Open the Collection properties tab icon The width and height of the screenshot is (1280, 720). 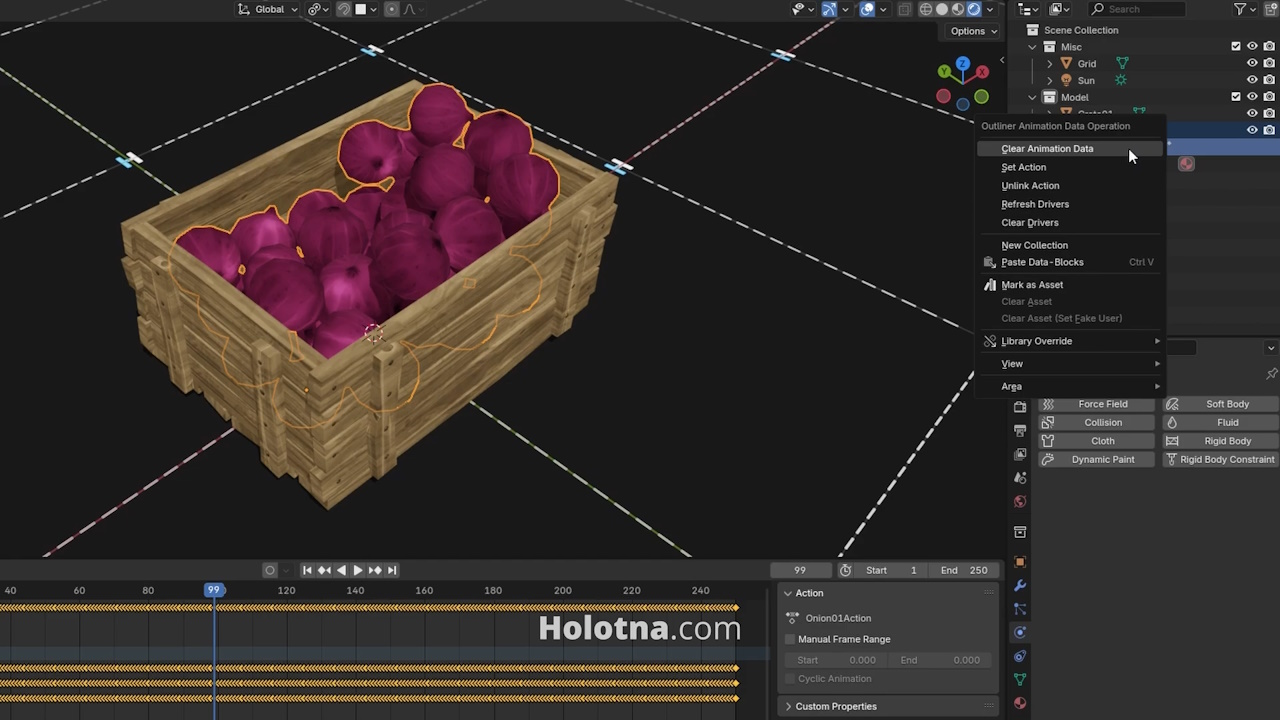tap(1020, 532)
